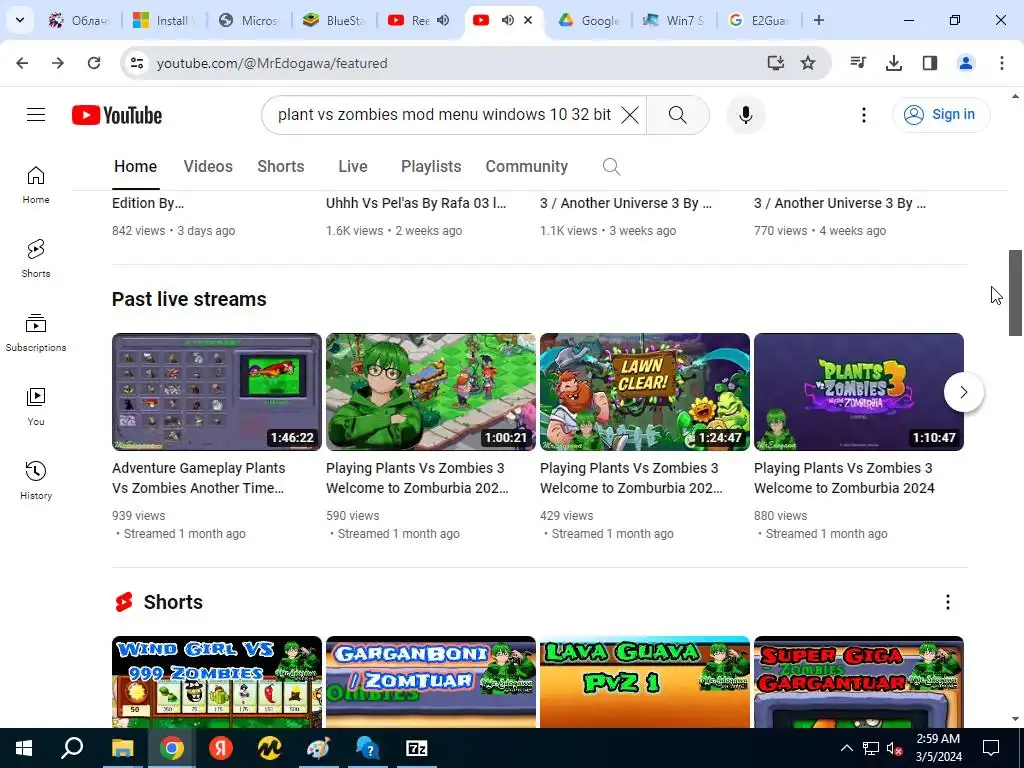The image size is (1024, 768).
Task: Open title Adventure Gameplay Plants Vs Zombies
Action: [x=199, y=478]
